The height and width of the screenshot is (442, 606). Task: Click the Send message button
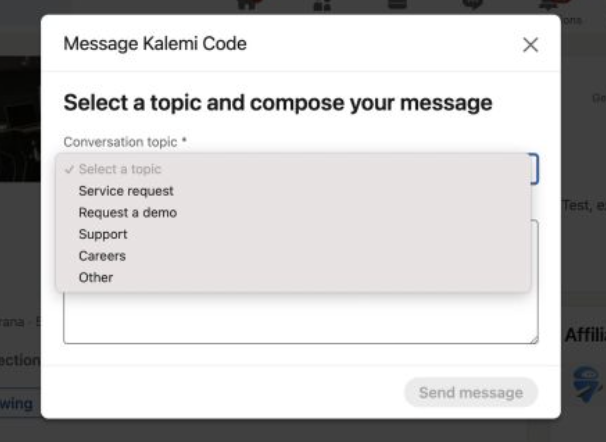471,393
